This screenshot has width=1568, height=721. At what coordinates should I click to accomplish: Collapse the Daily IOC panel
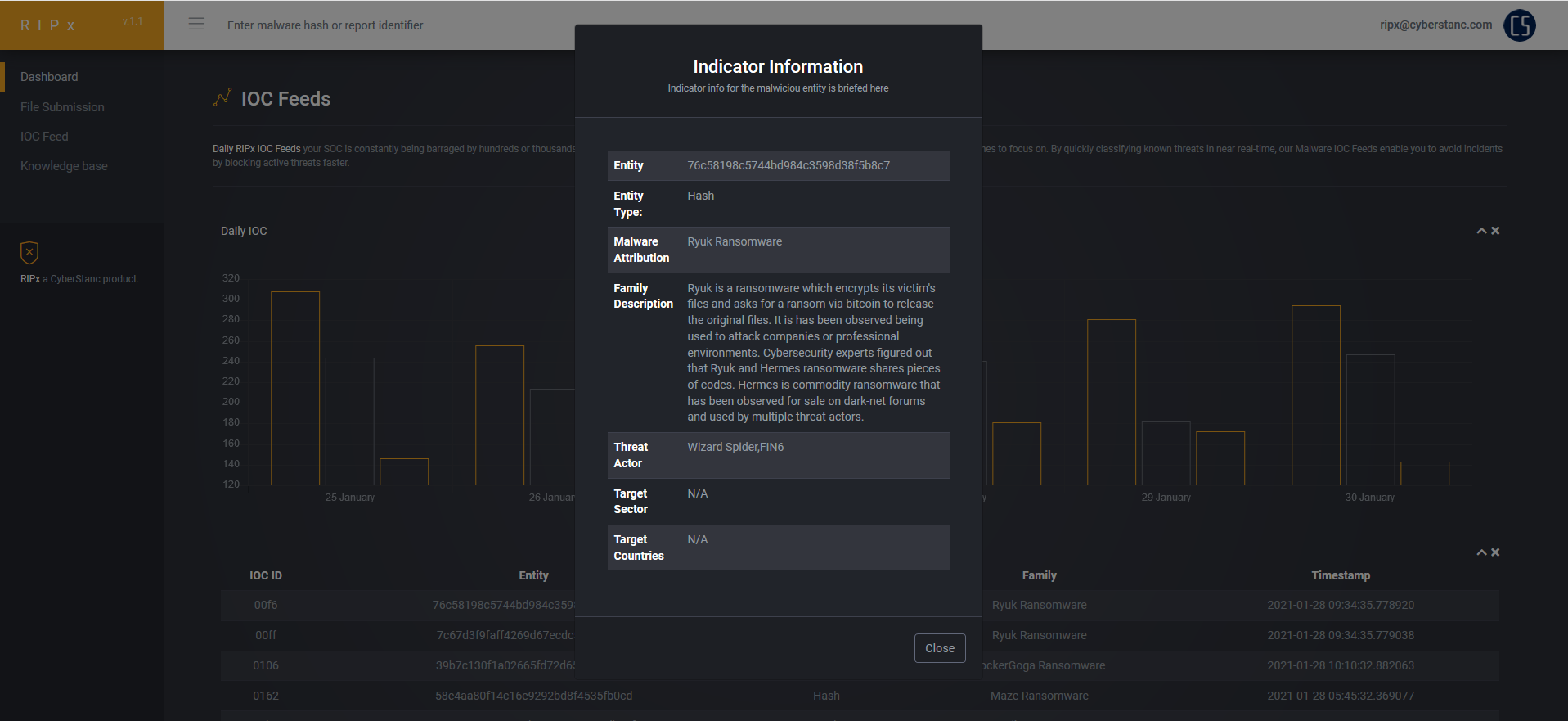coord(1481,231)
